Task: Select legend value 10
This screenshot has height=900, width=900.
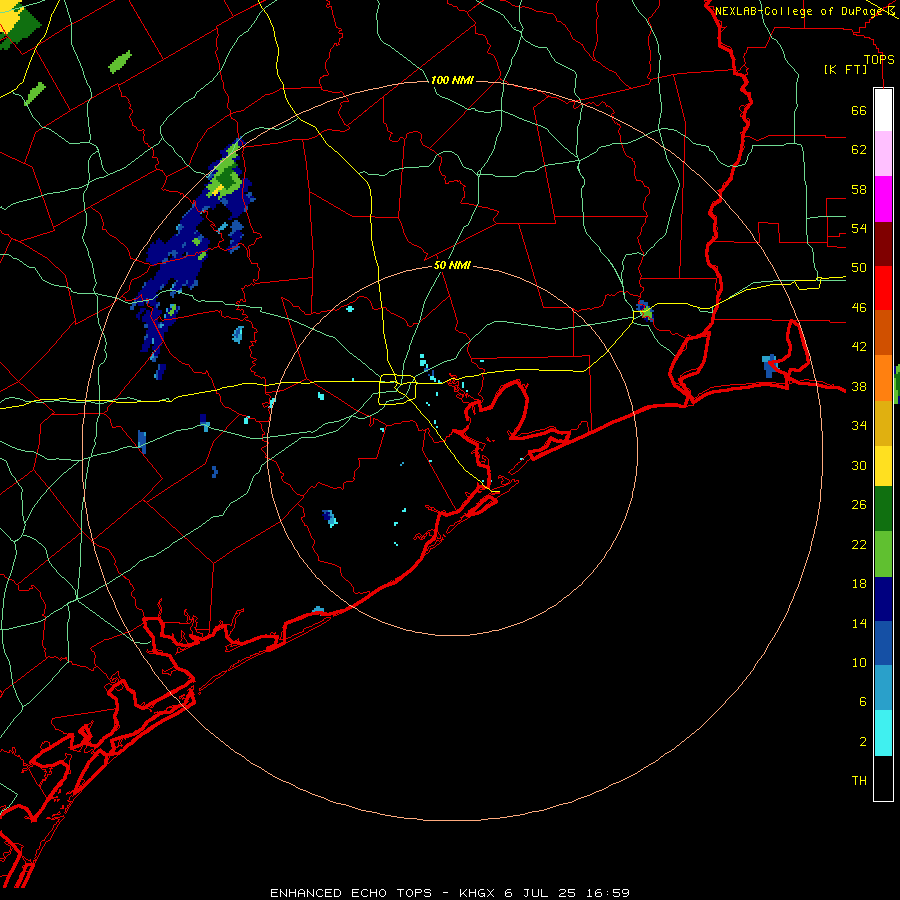Action: 859,663
